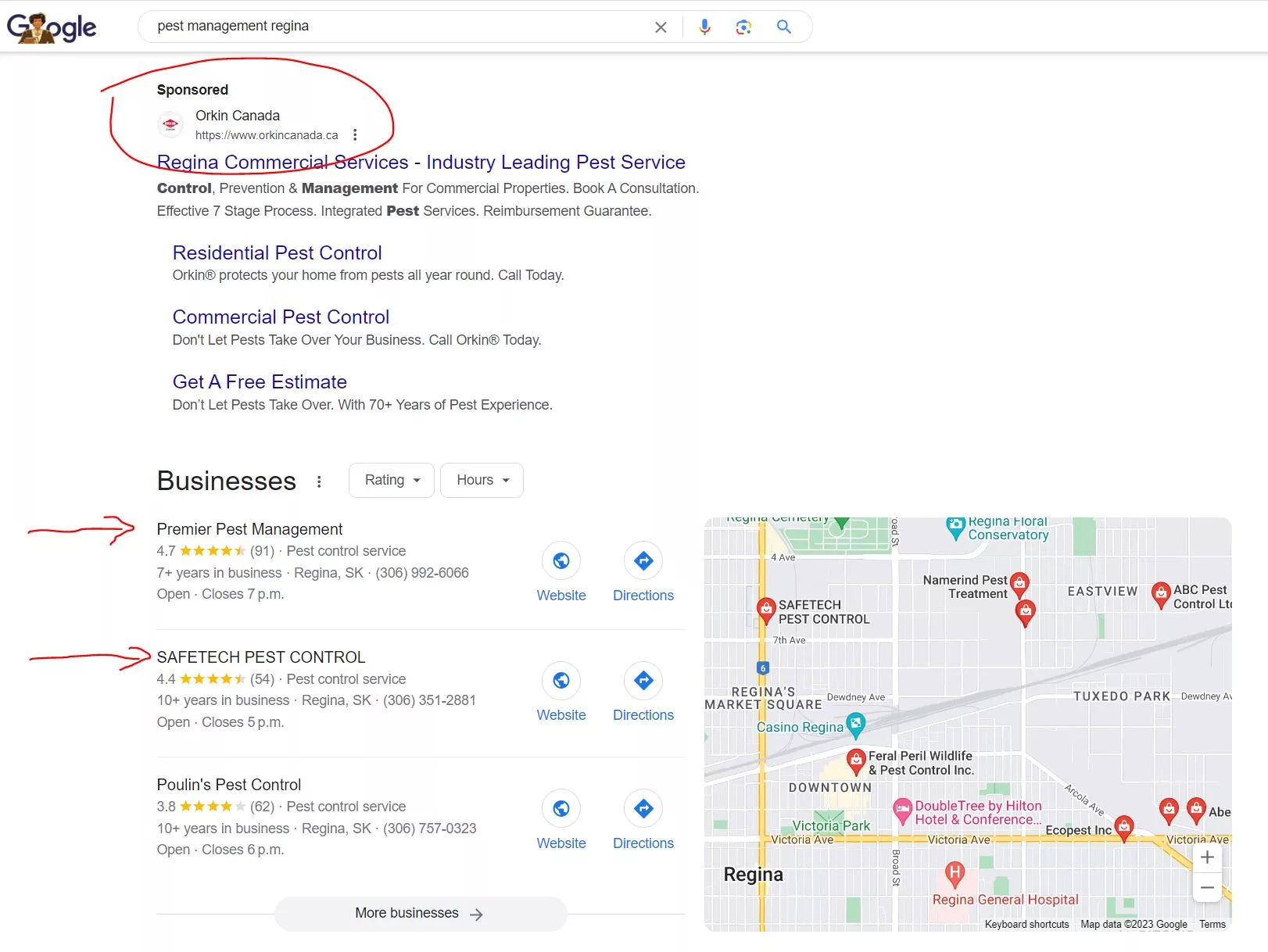Click the Sponsored label
This screenshot has width=1268, height=952.
(x=192, y=90)
